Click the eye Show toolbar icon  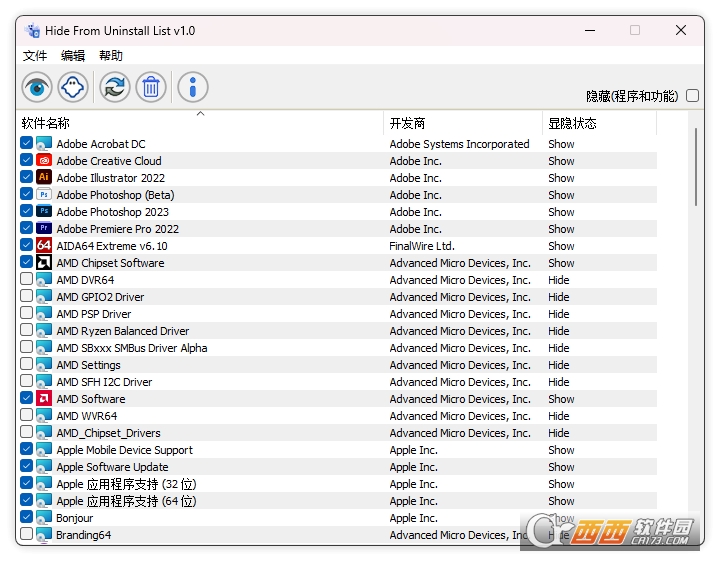point(37,87)
